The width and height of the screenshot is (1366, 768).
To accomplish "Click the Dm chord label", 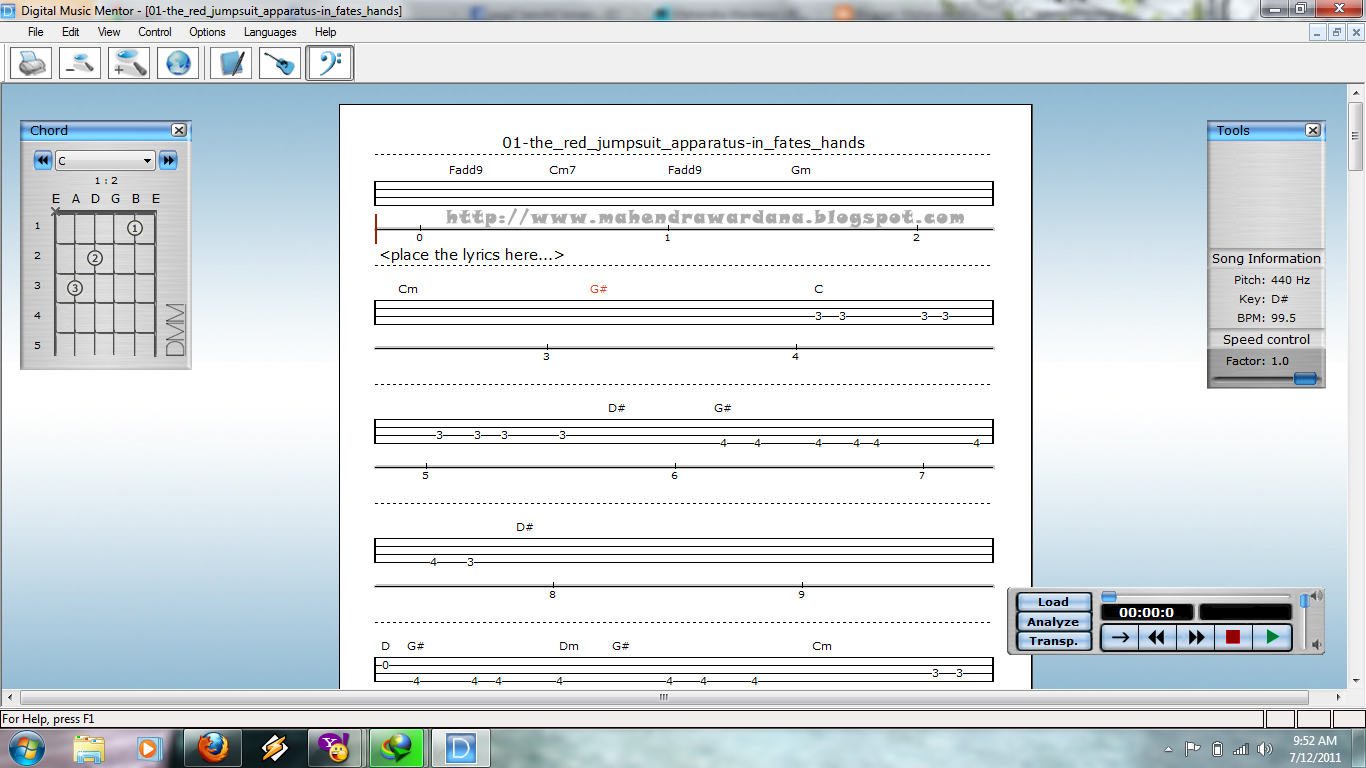I will coord(569,646).
